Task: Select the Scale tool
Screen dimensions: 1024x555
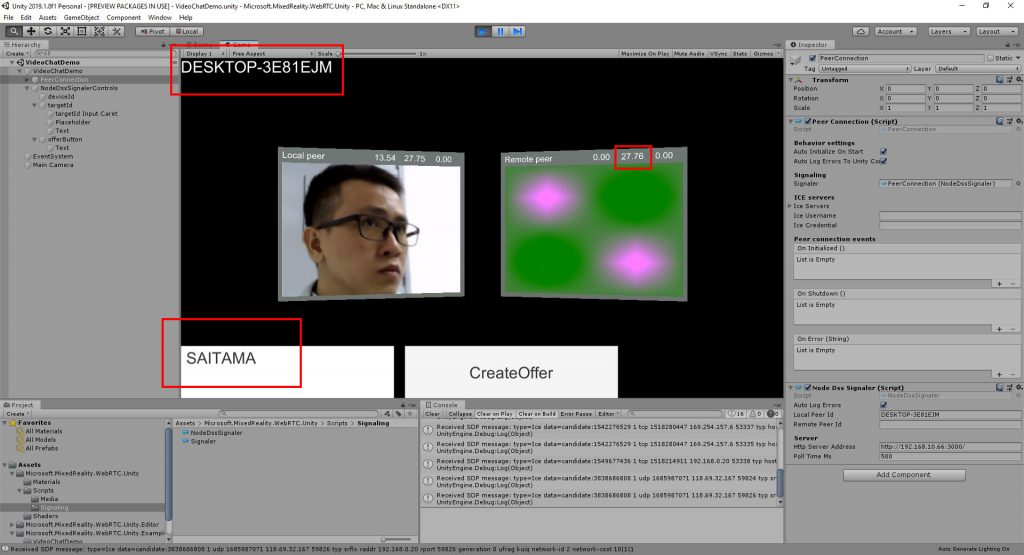Action: coord(65,31)
